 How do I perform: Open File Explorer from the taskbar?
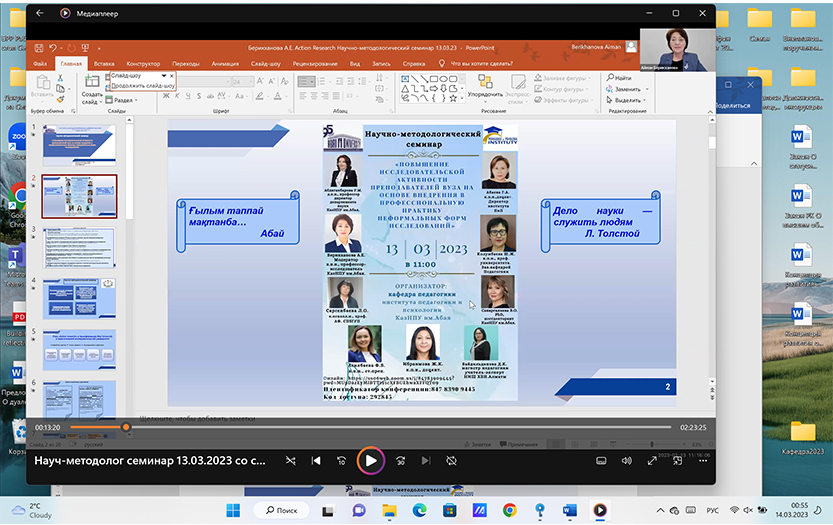390,510
